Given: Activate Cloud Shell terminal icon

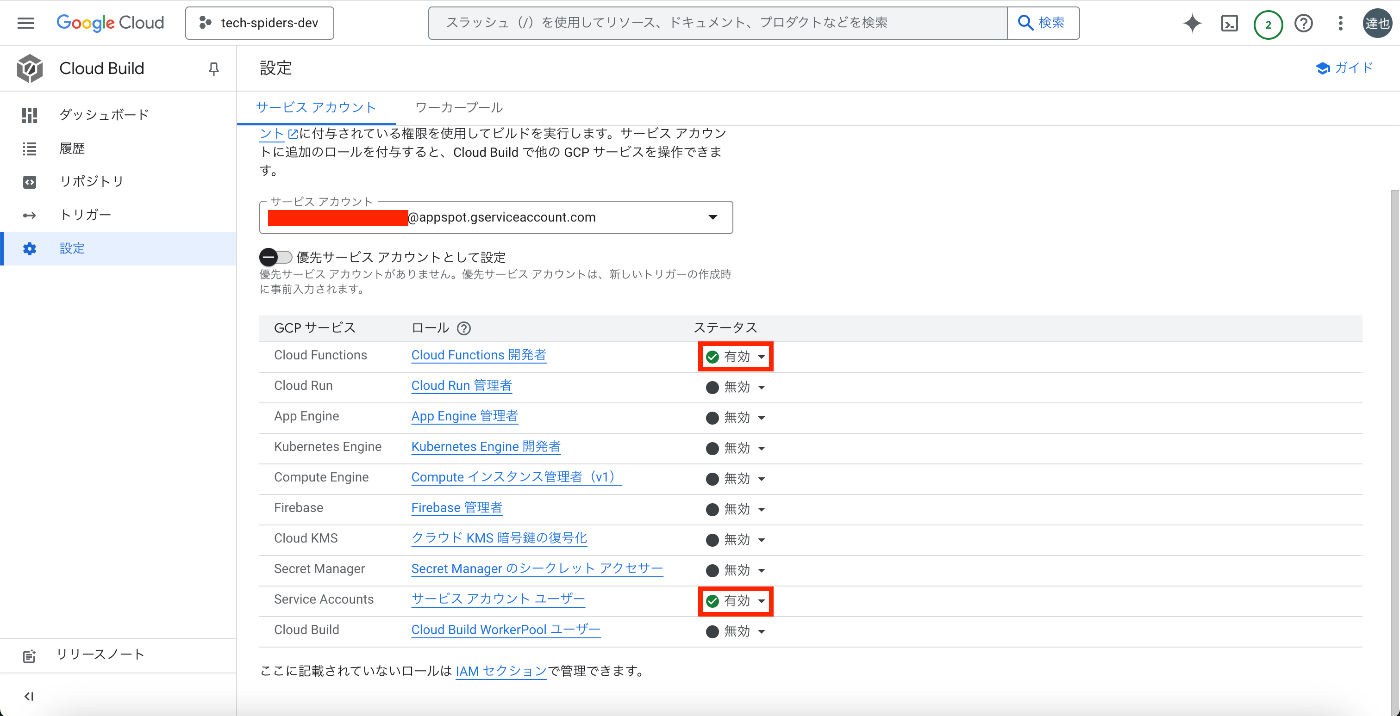Looking at the screenshot, I should [1230, 24].
